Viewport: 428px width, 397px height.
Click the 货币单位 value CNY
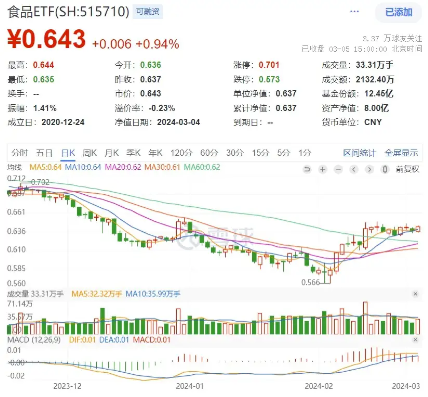(373, 122)
